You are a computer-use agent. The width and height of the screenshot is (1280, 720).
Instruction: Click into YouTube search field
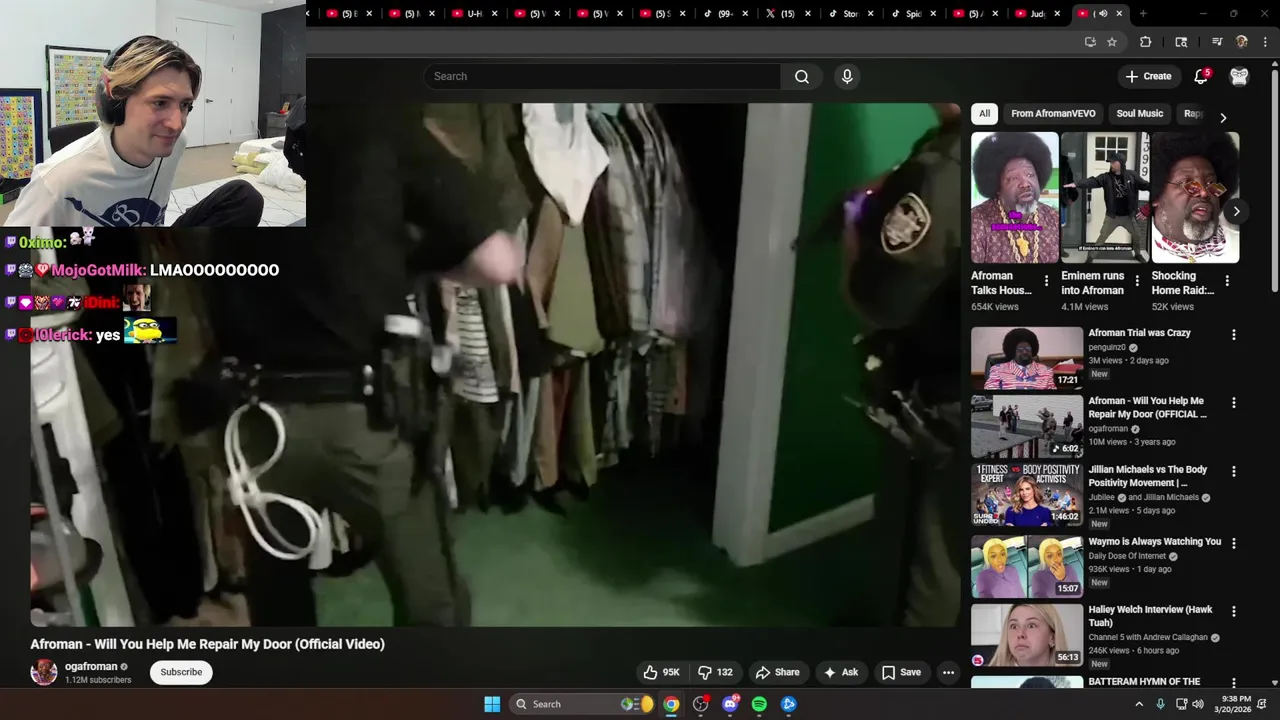pos(602,76)
